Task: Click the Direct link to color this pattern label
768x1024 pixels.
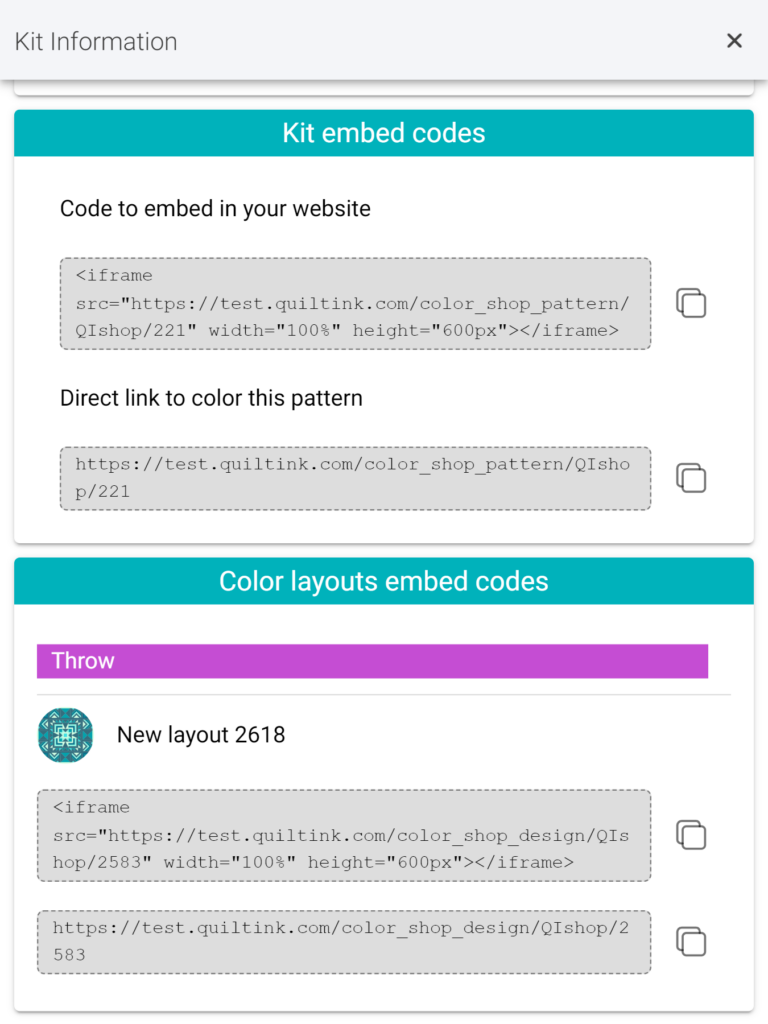Action: tap(212, 398)
